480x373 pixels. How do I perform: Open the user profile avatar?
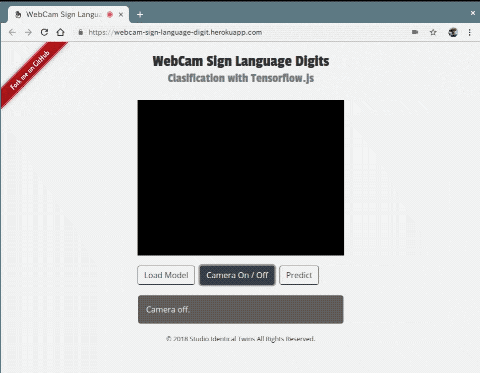click(x=453, y=32)
